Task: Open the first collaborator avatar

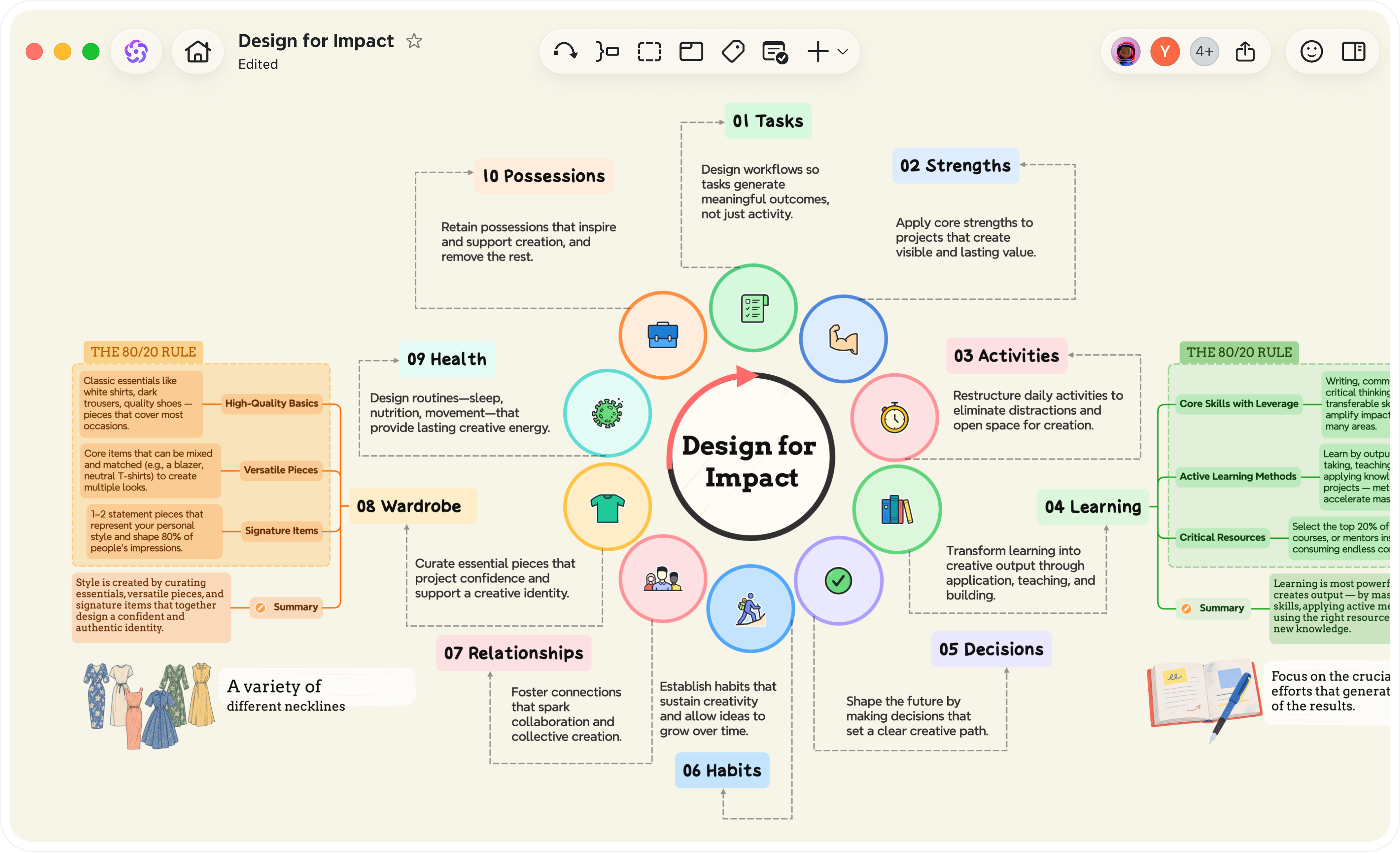Action: (1125, 52)
